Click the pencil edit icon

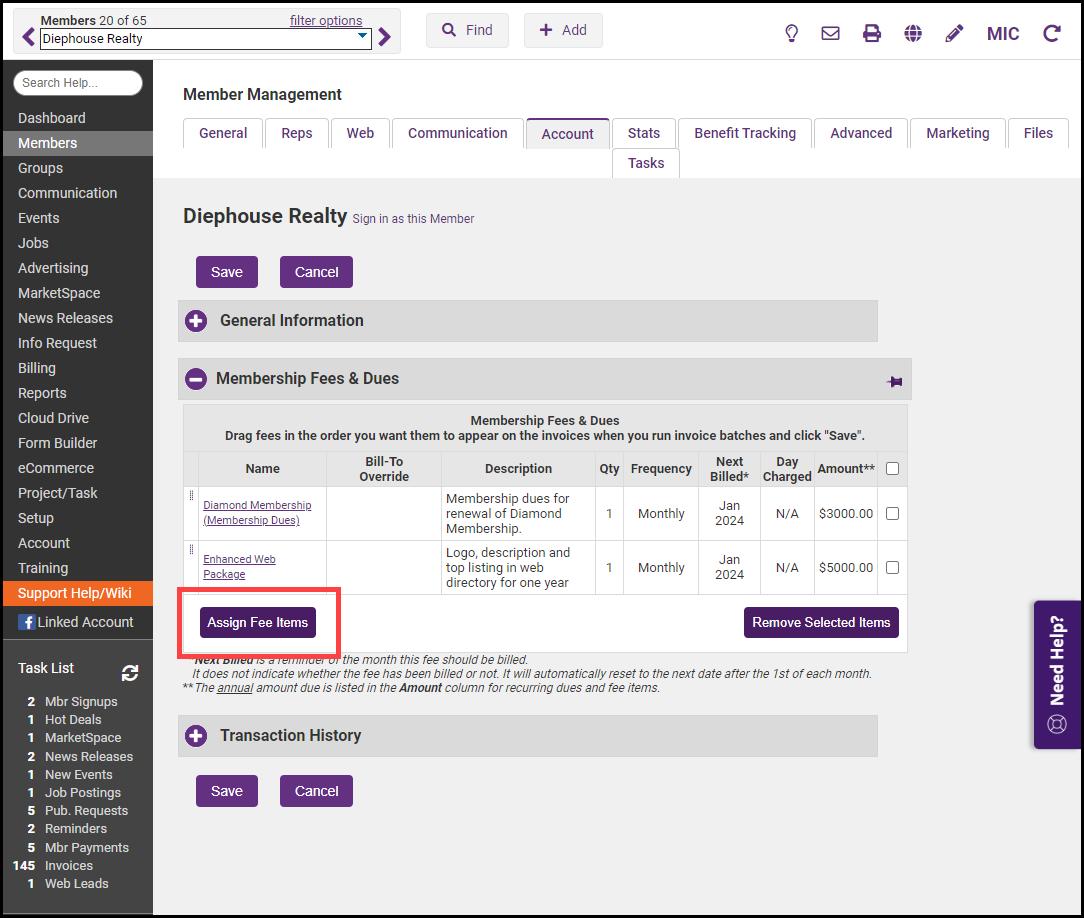pyautogui.click(x=954, y=33)
